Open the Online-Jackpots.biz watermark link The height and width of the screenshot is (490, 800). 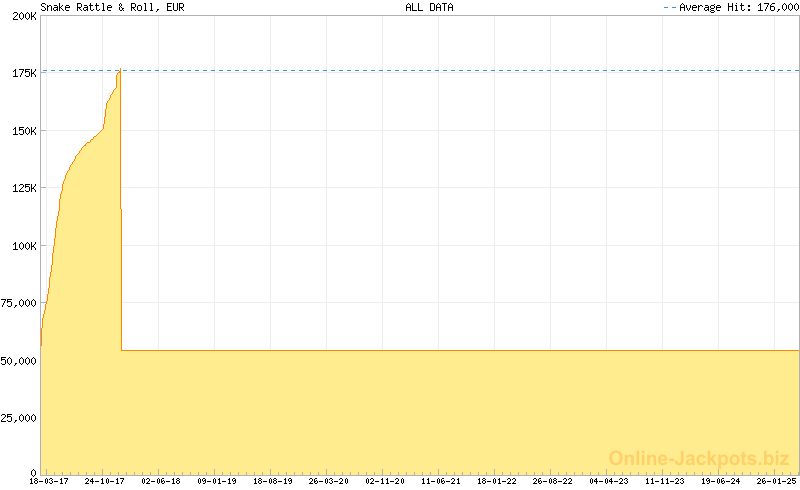click(699, 458)
